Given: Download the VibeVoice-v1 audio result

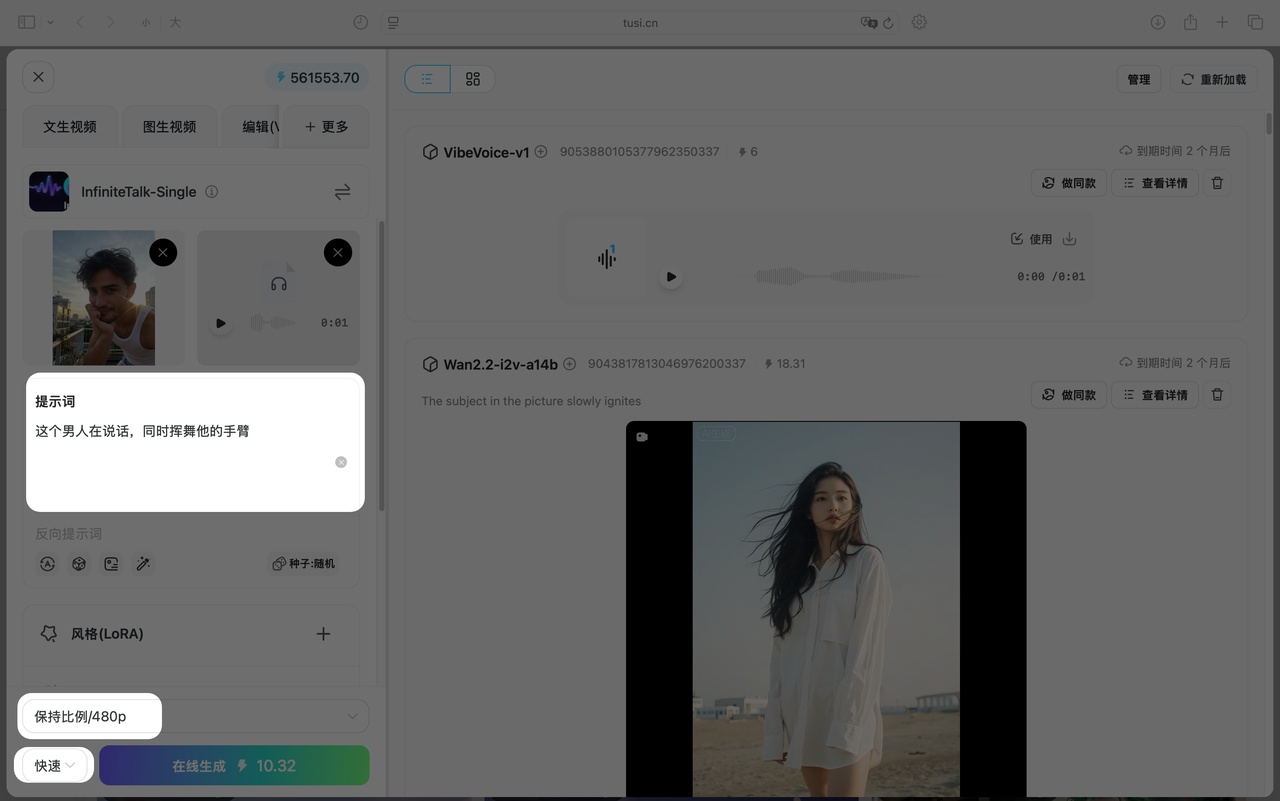Looking at the screenshot, I should [1069, 239].
